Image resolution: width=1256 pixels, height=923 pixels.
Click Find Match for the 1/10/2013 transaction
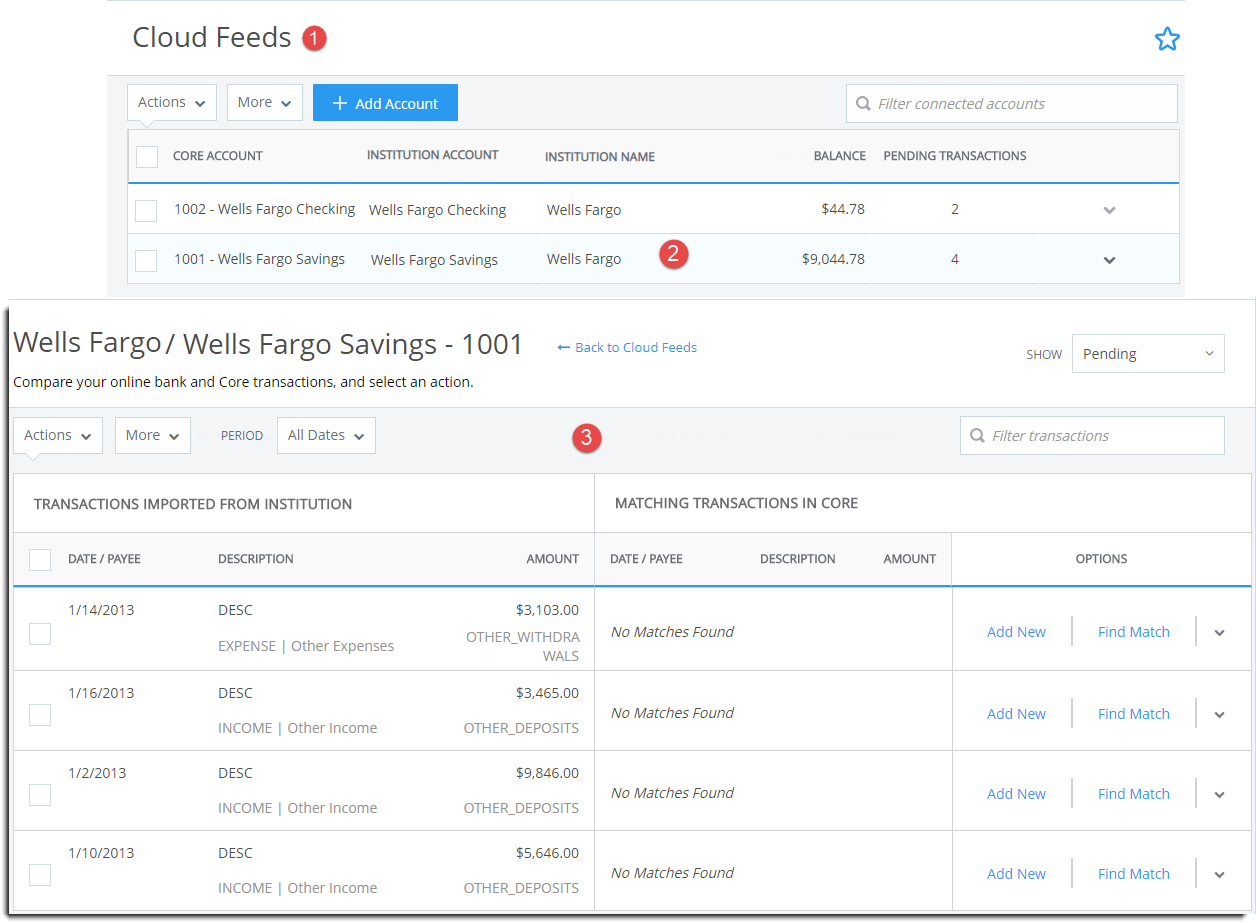1133,874
